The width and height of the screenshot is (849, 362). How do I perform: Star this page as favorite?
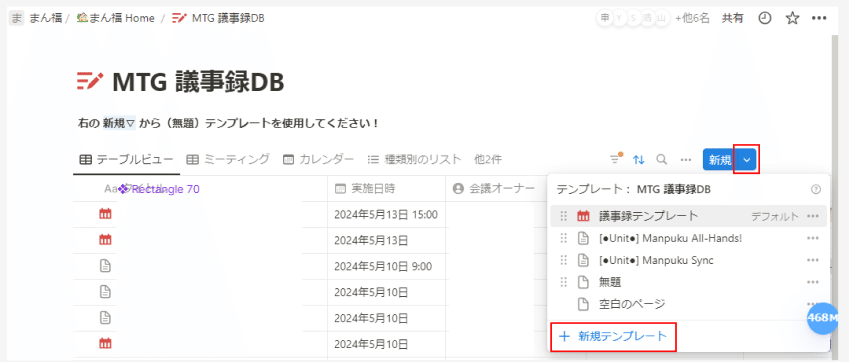pyautogui.click(x=792, y=18)
